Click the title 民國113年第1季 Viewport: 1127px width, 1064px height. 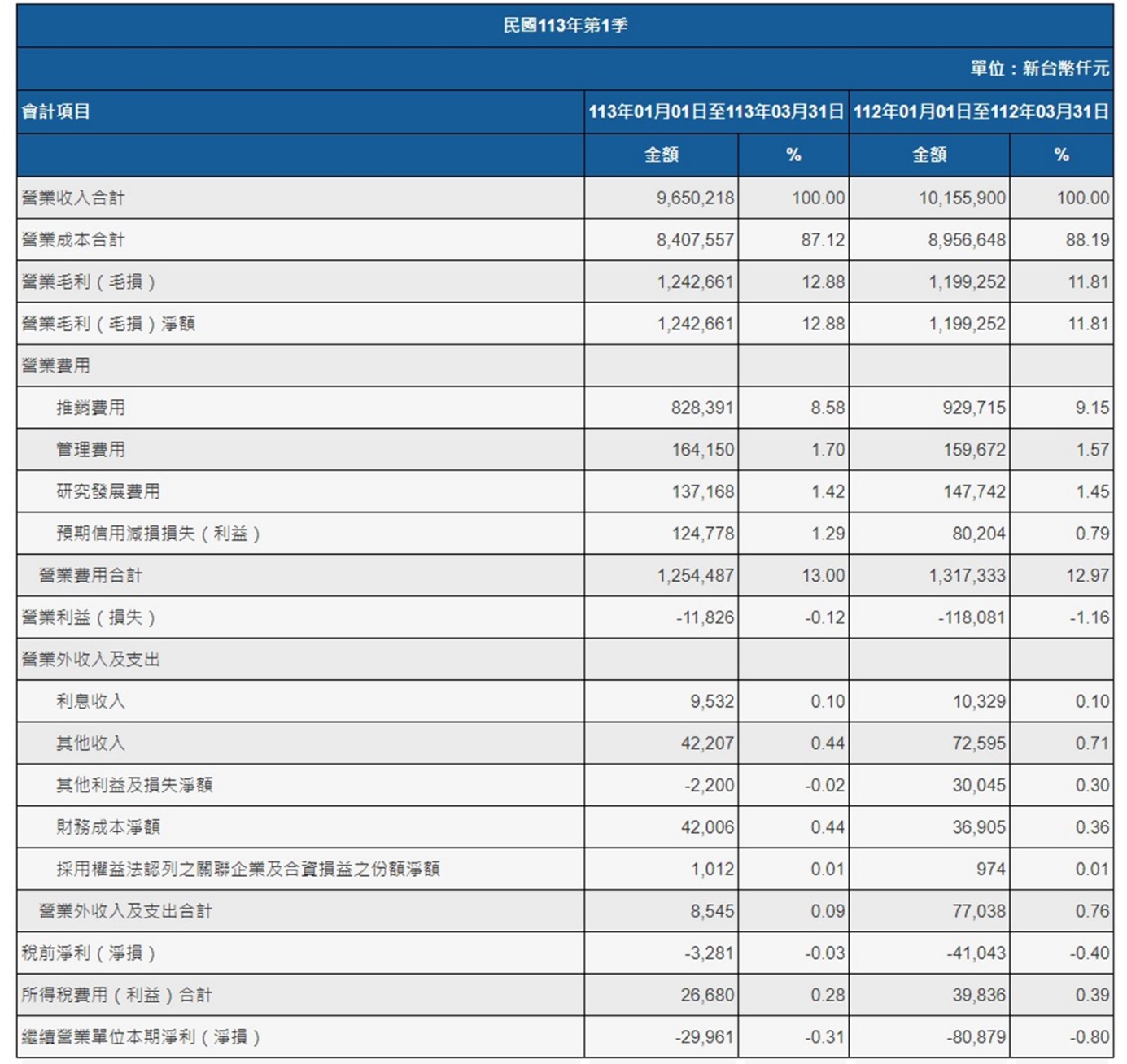pos(565,25)
